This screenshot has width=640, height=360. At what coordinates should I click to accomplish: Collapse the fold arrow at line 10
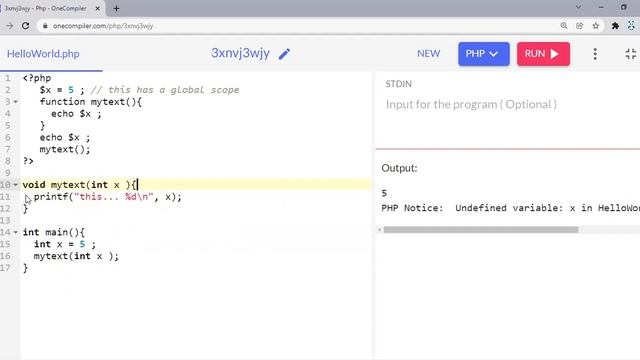16,185
